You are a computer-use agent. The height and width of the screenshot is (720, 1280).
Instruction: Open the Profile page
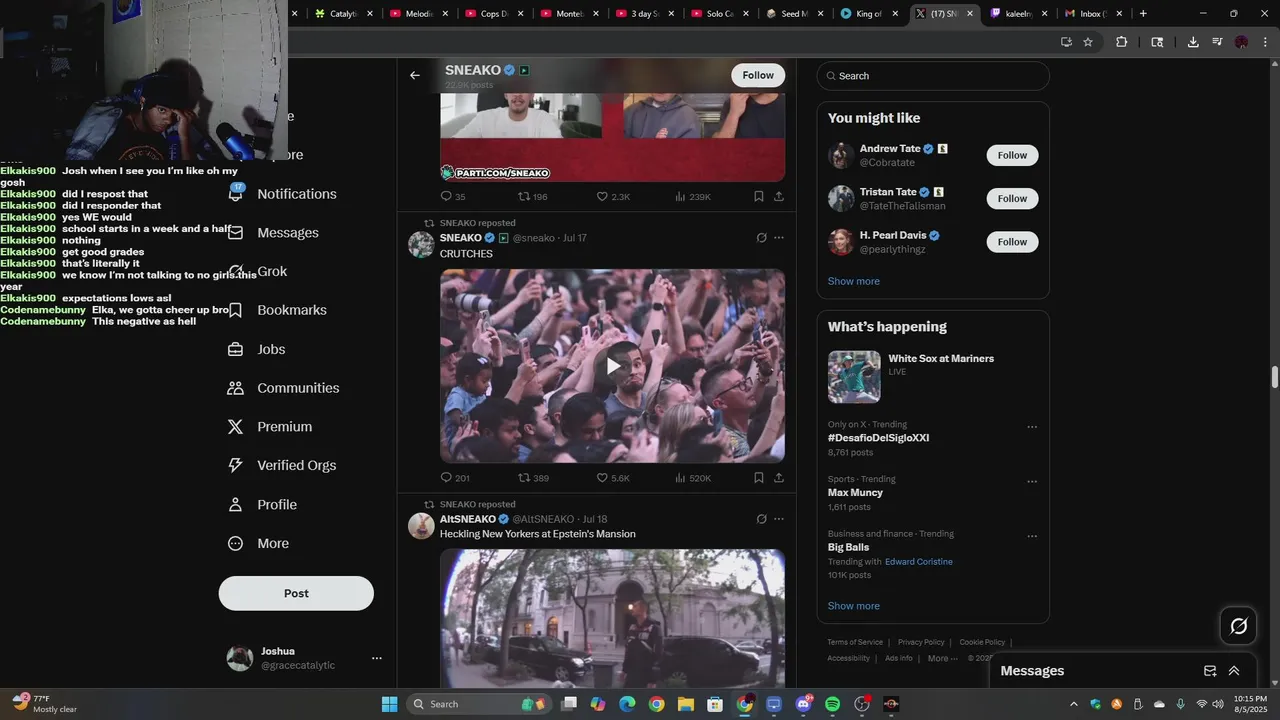click(262, 505)
